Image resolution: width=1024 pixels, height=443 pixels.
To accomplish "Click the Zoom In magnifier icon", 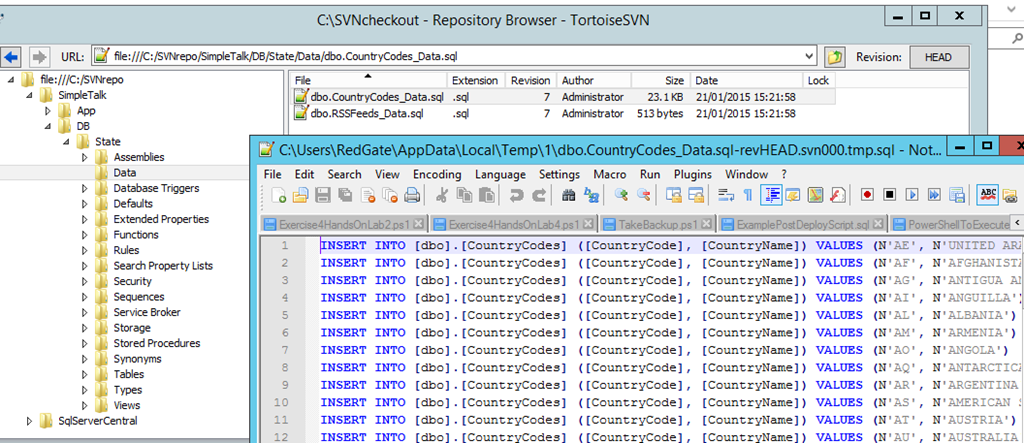I will pos(622,195).
